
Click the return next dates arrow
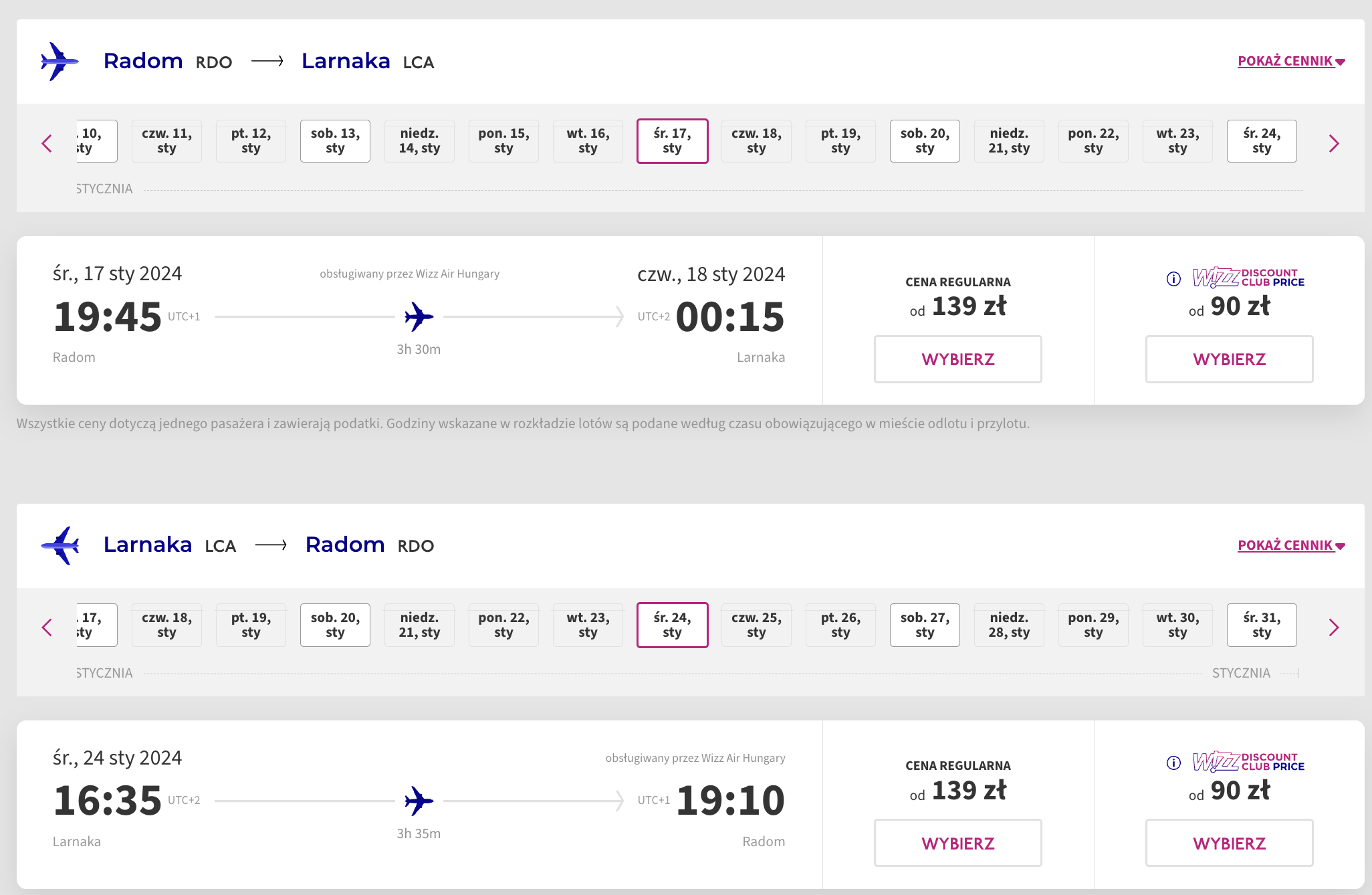(x=1334, y=627)
